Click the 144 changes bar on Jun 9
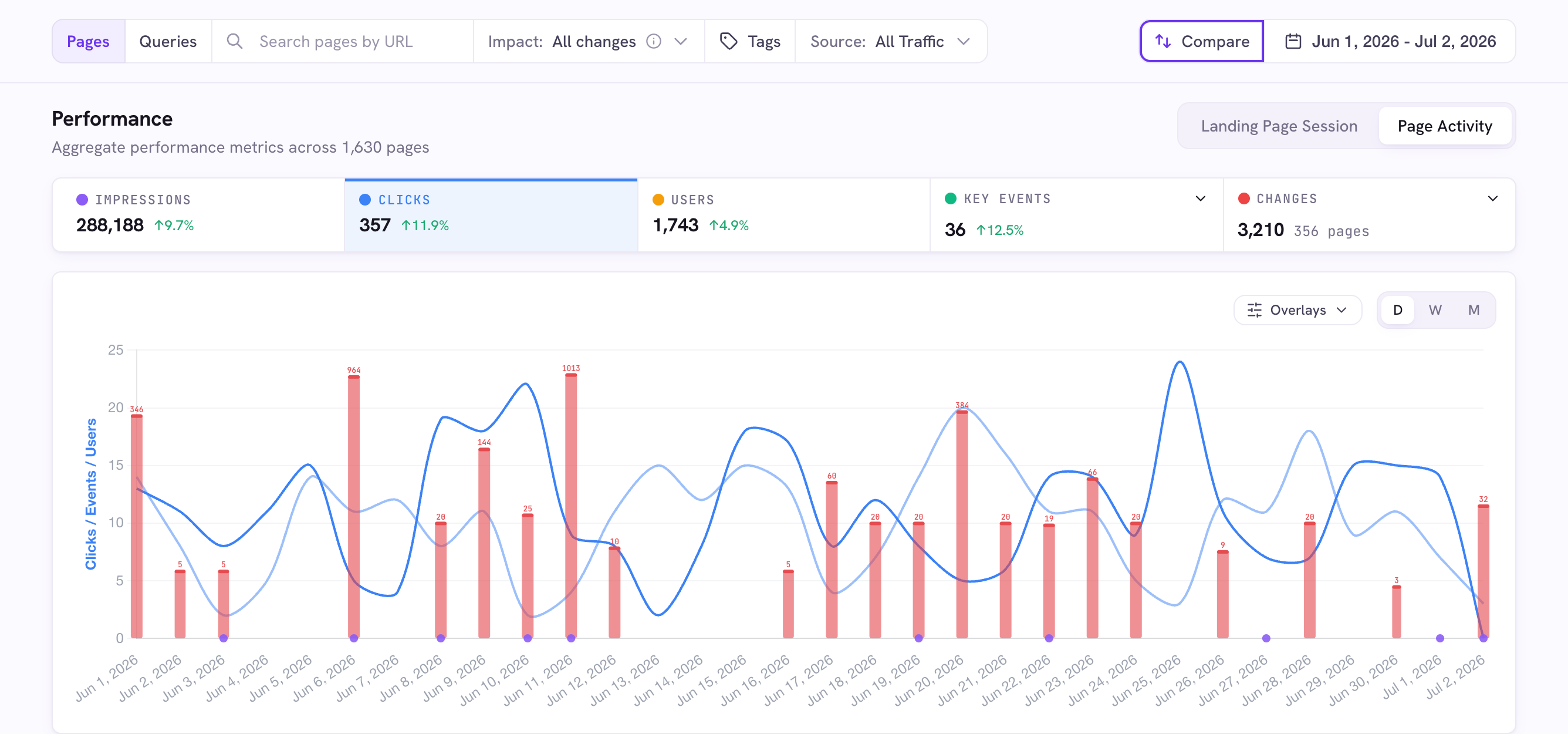The height and width of the screenshot is (734, 1568). coord(484,543)
